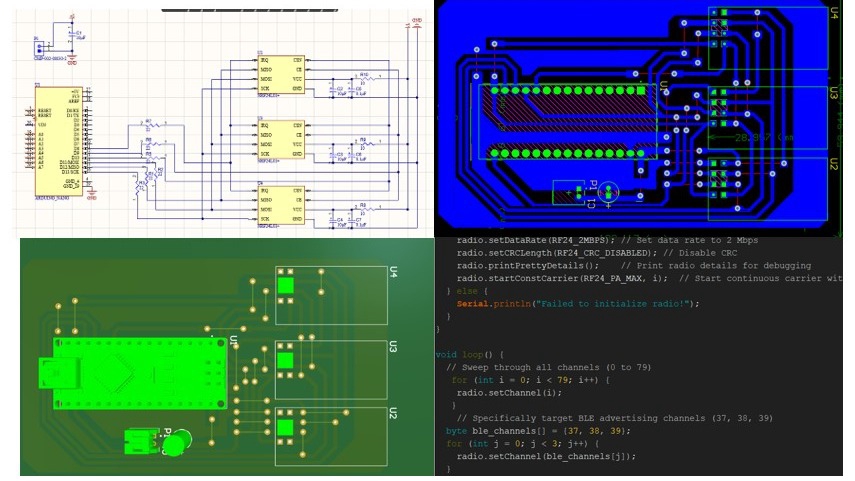Click the 'void loop()' line in the code
Image resolution: width=855 pixels, height=481 pixels.
pyautogui.click(x=471, y=355)
